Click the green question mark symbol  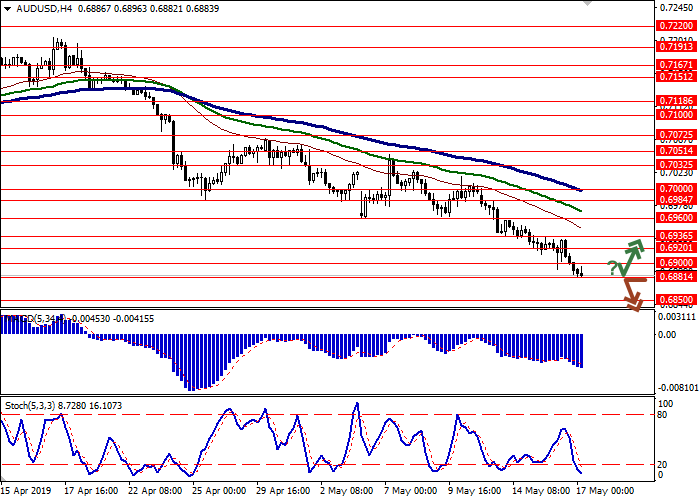612,265
